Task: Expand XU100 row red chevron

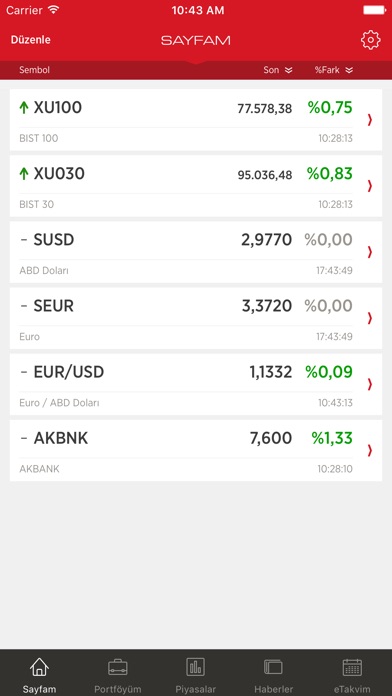Action: click(x=369, y=120)
